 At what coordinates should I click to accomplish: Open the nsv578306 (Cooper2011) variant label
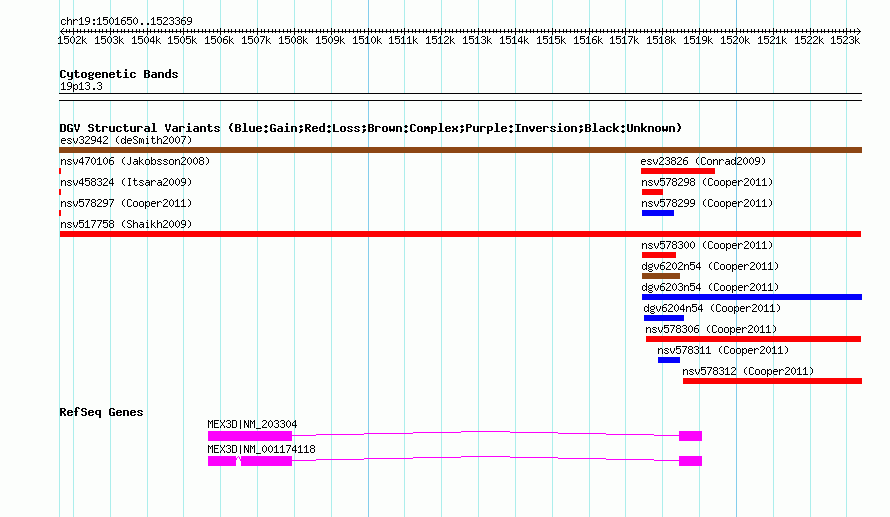(x=711, y=329)
